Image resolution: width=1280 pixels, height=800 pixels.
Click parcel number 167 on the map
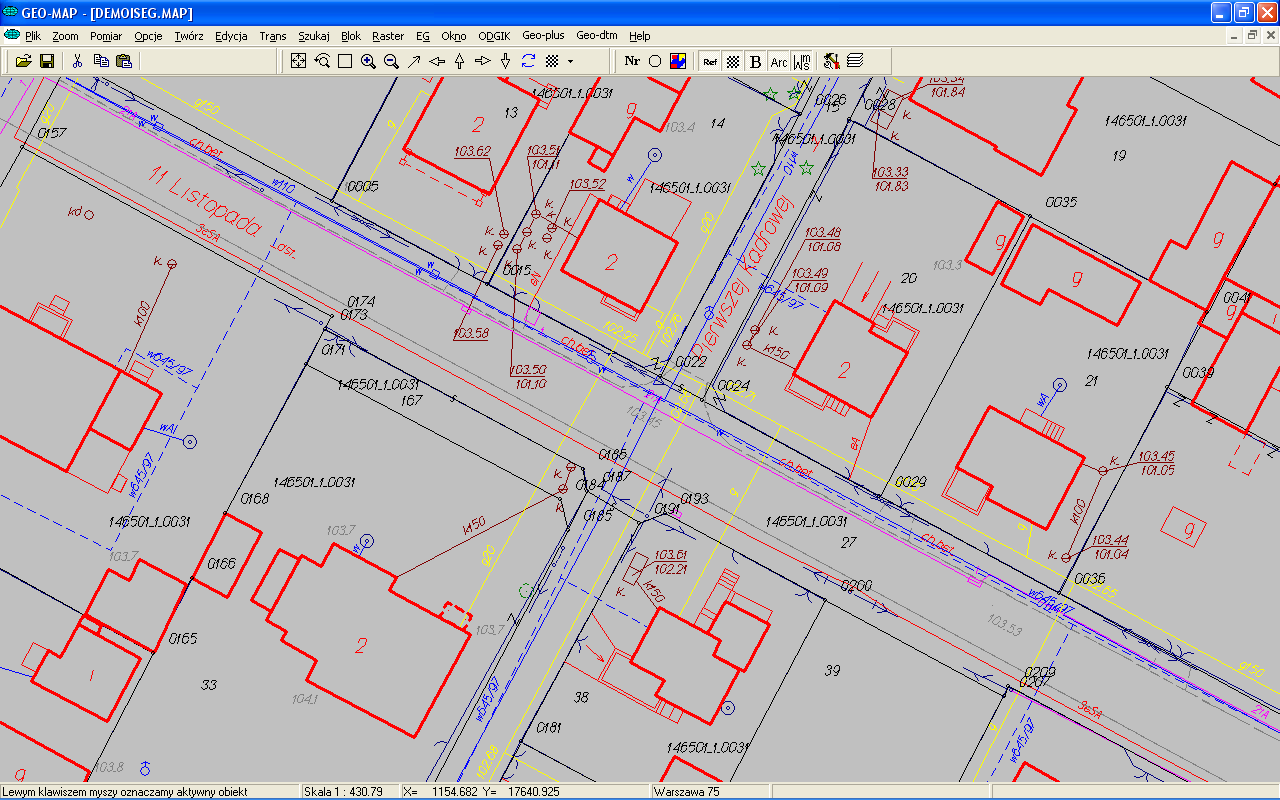[x=411, y=400]
